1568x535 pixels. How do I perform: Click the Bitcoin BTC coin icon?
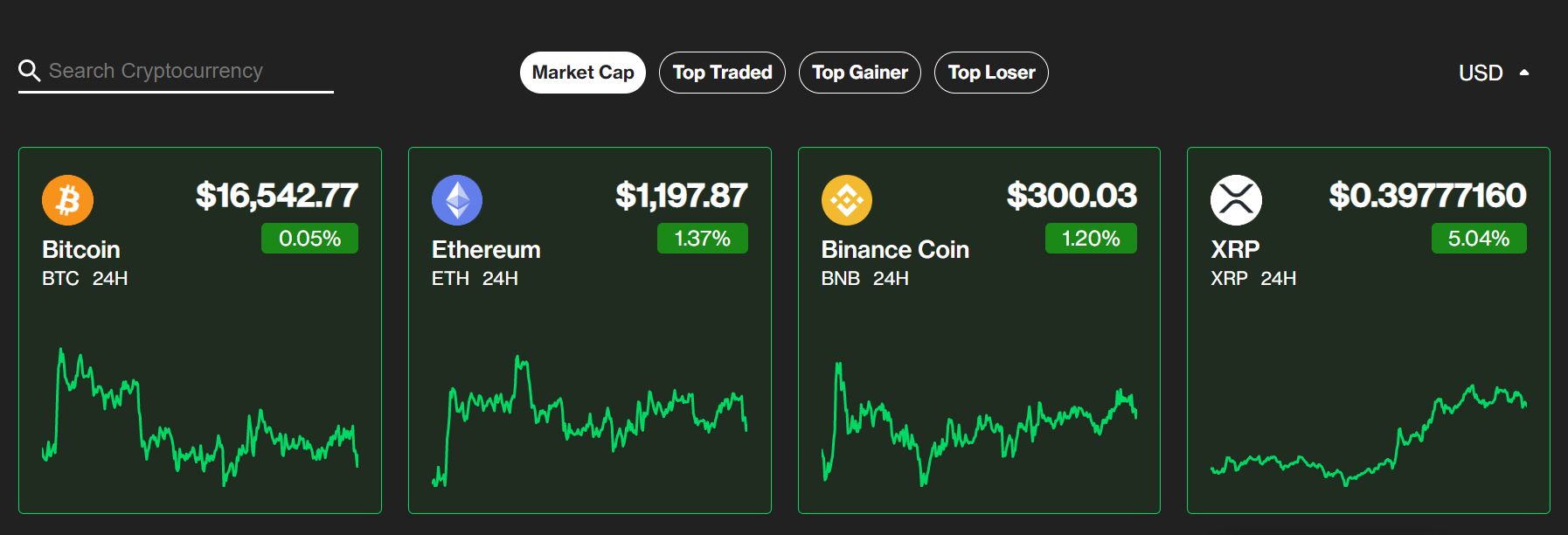click(67, 199)
